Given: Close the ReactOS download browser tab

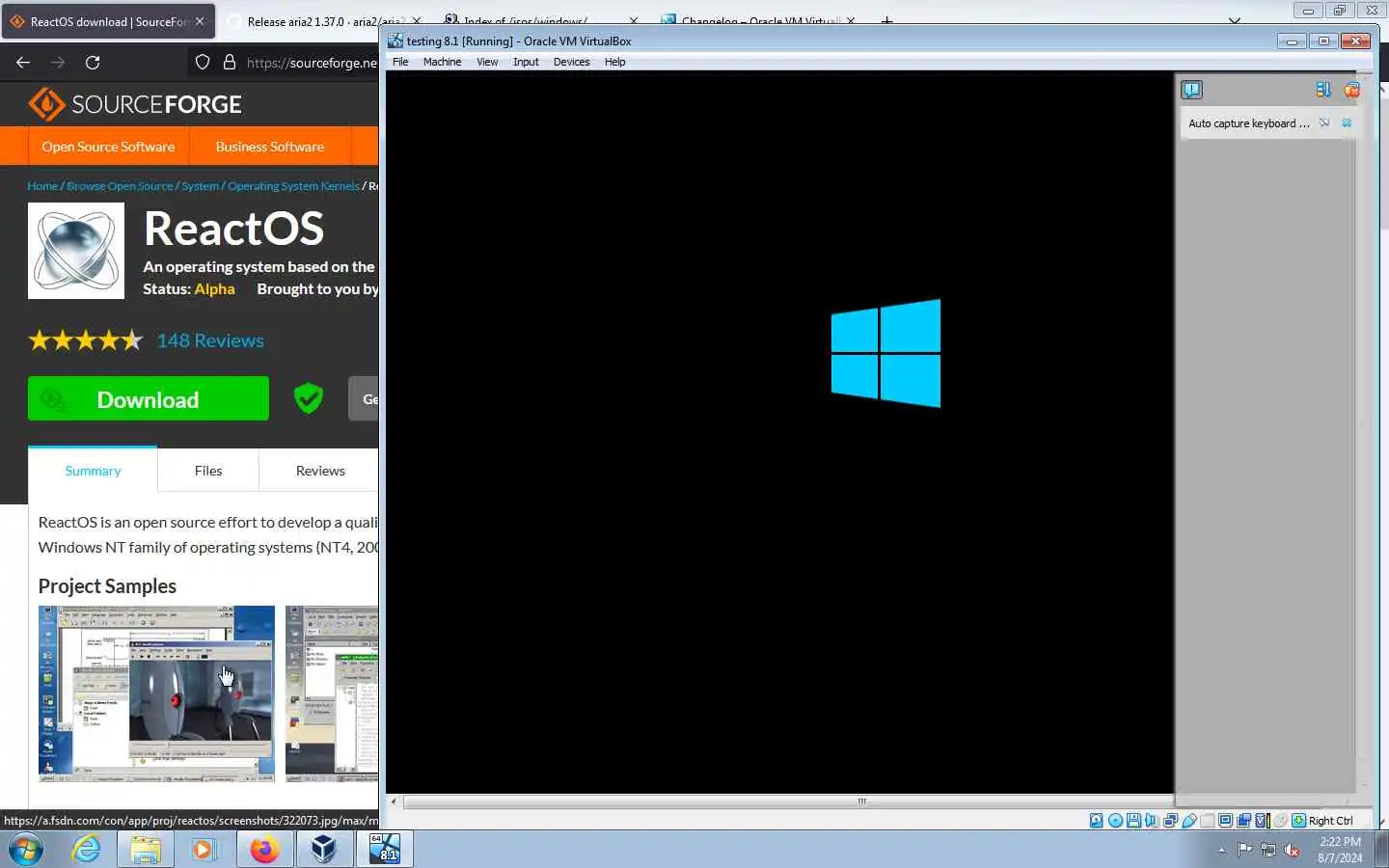Looking at the screenshot, I should tap(200, 21).
